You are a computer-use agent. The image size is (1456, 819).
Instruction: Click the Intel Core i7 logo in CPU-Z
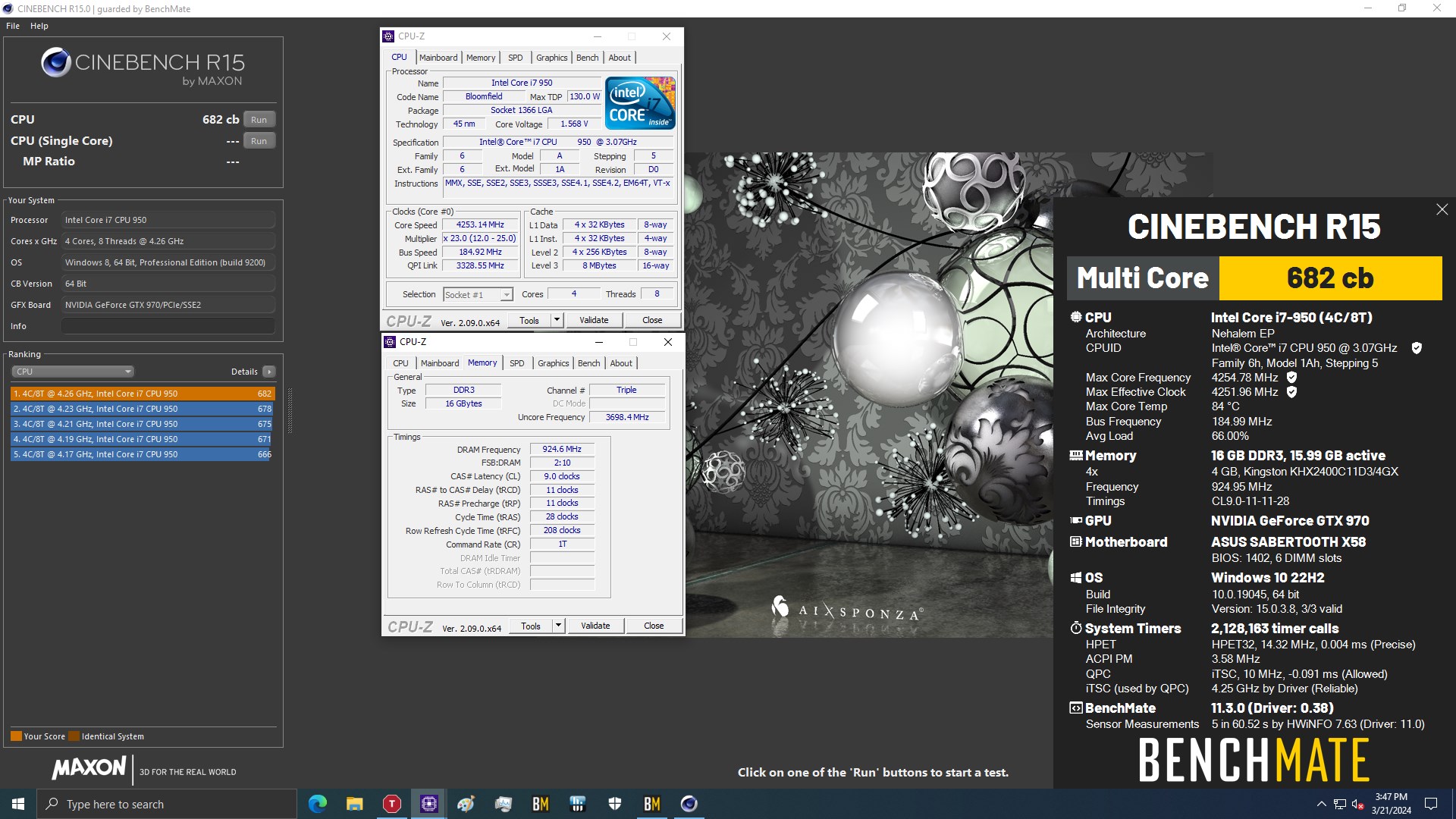click(640, 103)
